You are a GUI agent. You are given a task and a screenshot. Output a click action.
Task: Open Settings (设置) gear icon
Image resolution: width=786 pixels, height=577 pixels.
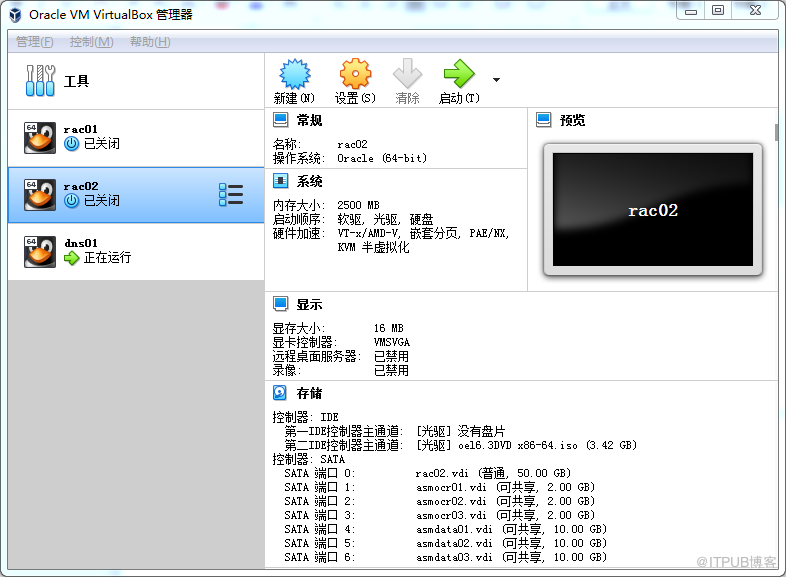tap(355, 74)
